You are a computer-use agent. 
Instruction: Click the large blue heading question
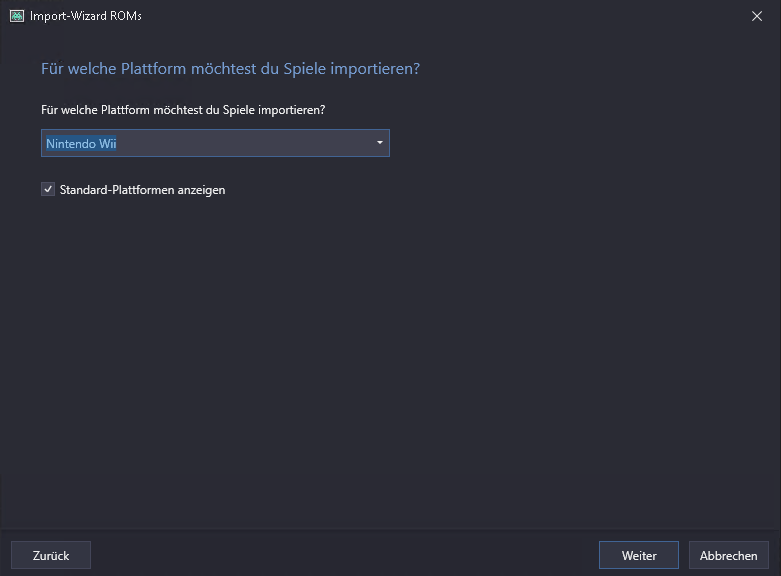click(230, 69)
